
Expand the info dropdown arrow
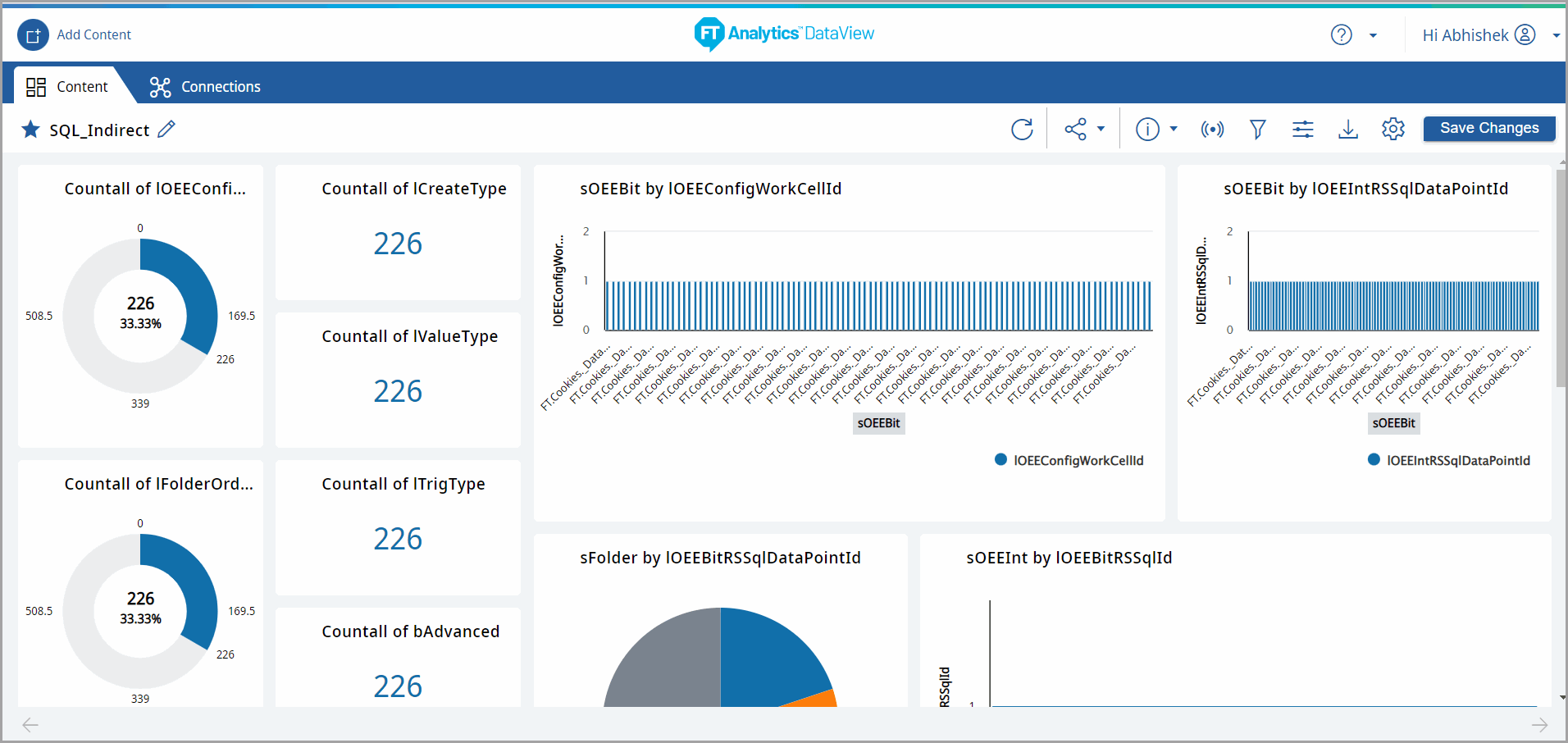coord(1173,130)
